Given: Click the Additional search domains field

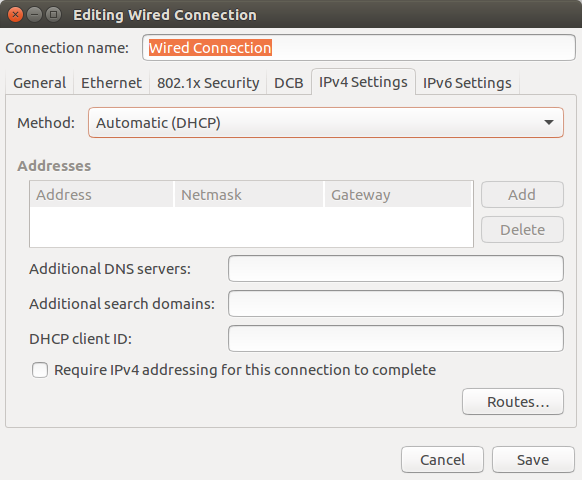Looking at the screenshot, I should tap(396, 304).
